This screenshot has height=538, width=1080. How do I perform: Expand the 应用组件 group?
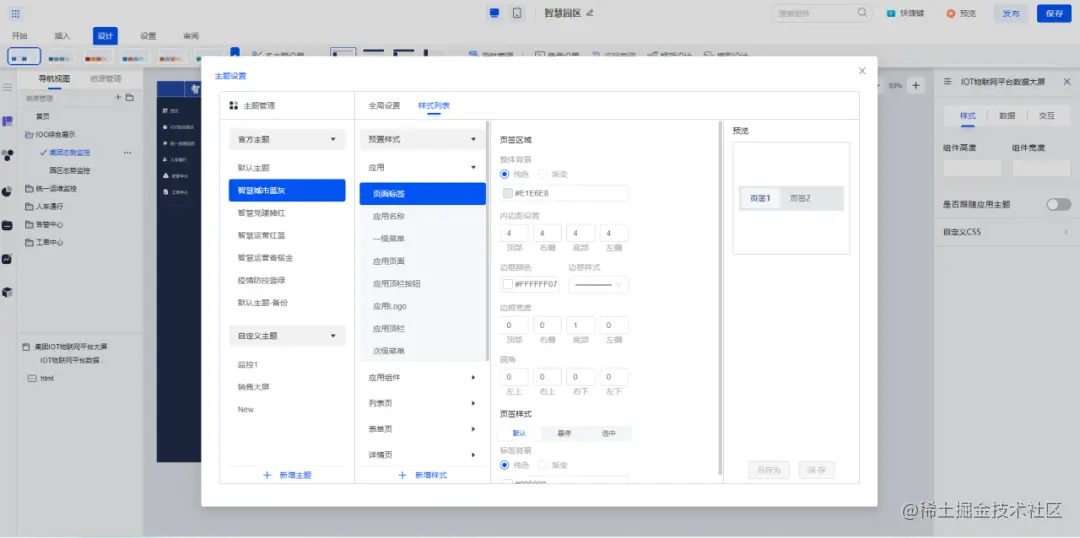click(422, 377)
